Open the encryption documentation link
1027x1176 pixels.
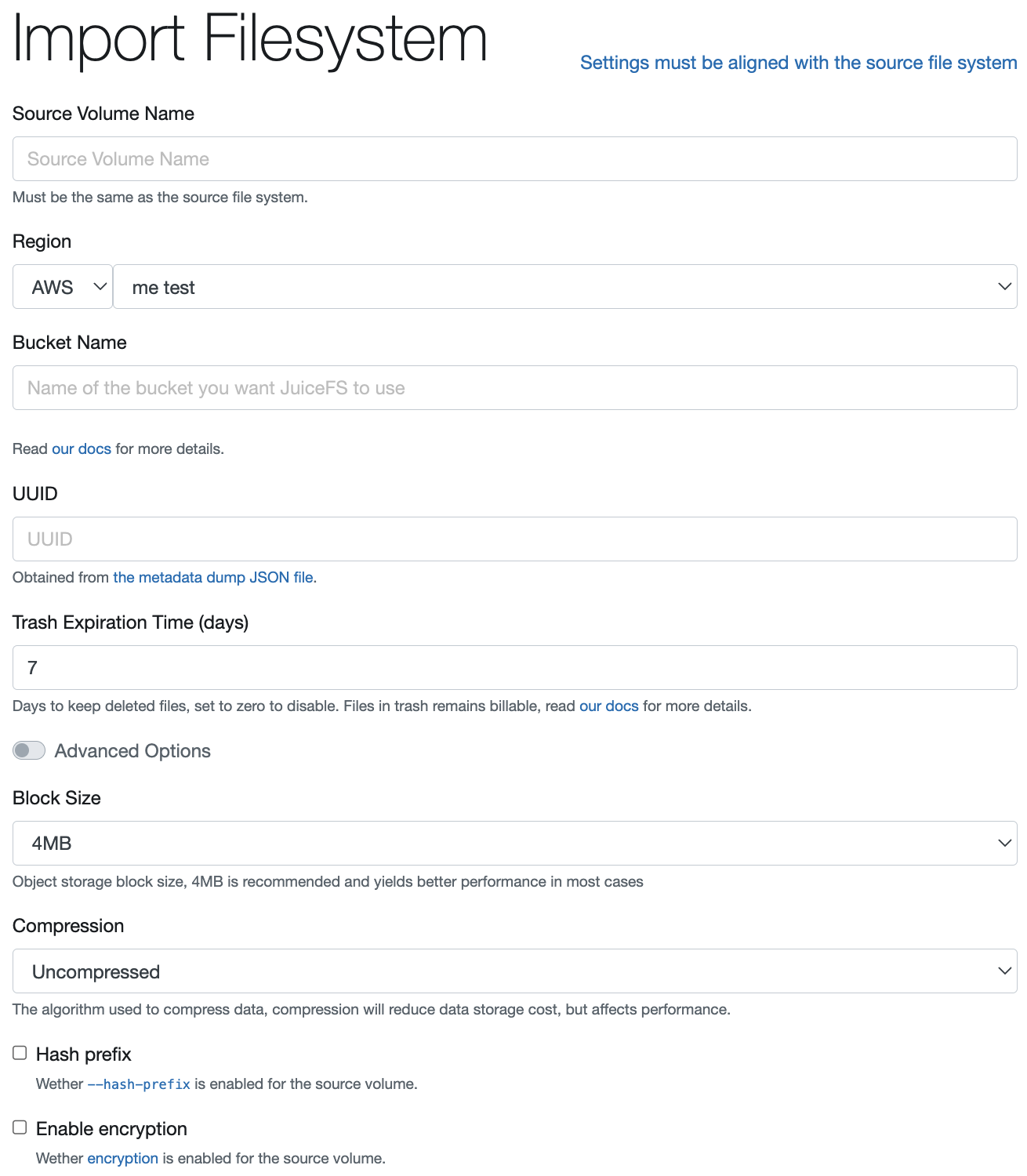click(122, 1159)
